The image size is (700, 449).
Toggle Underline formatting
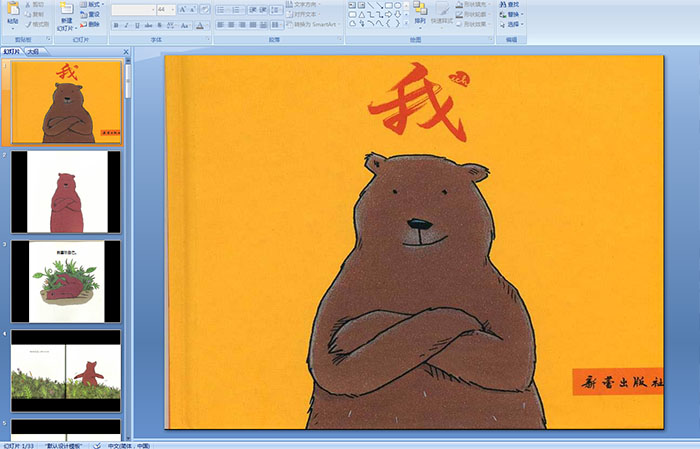tap(138, 26)
